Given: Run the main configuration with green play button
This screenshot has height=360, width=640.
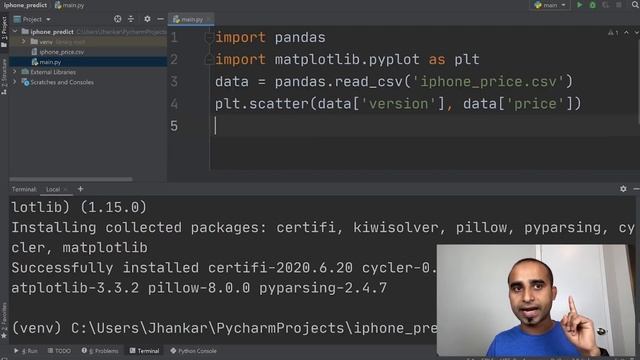Looking at the screenshot, I should (580, 5).
